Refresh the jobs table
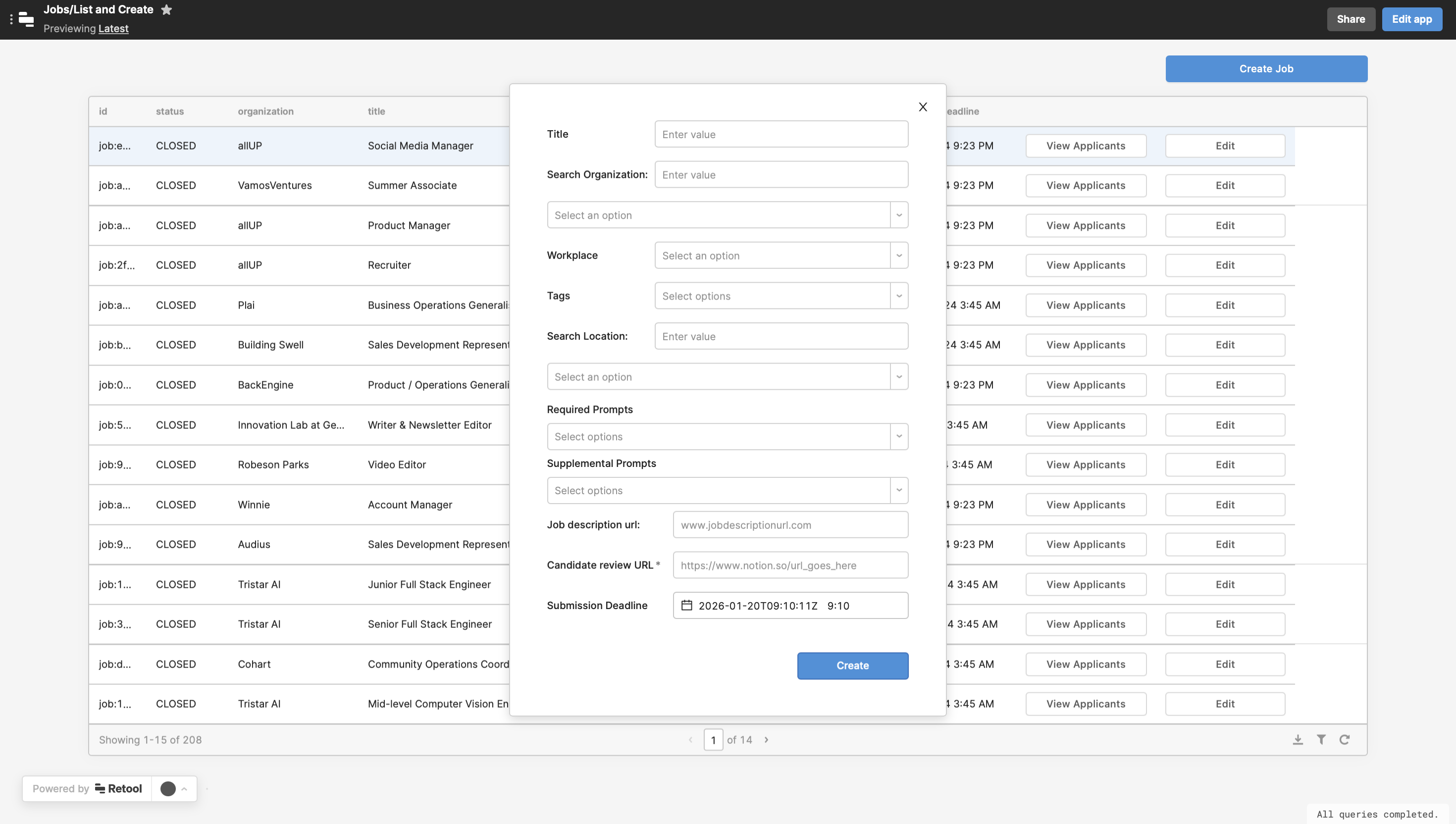This screenshot has height=824, width=1456. click(x=1345, y=740)
